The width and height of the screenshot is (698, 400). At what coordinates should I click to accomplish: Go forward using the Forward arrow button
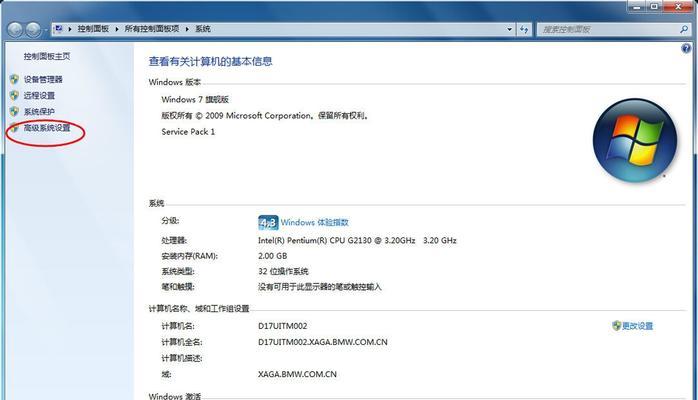[33, 30]
